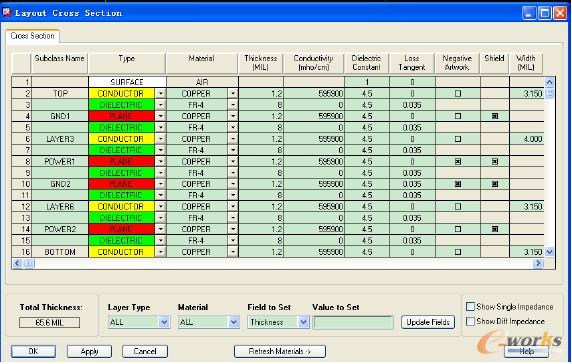This screenshot has width=572, height=364.
Task: Uncheck Shield checkbox for GND2 layer
Action: [x=495, y=184]
